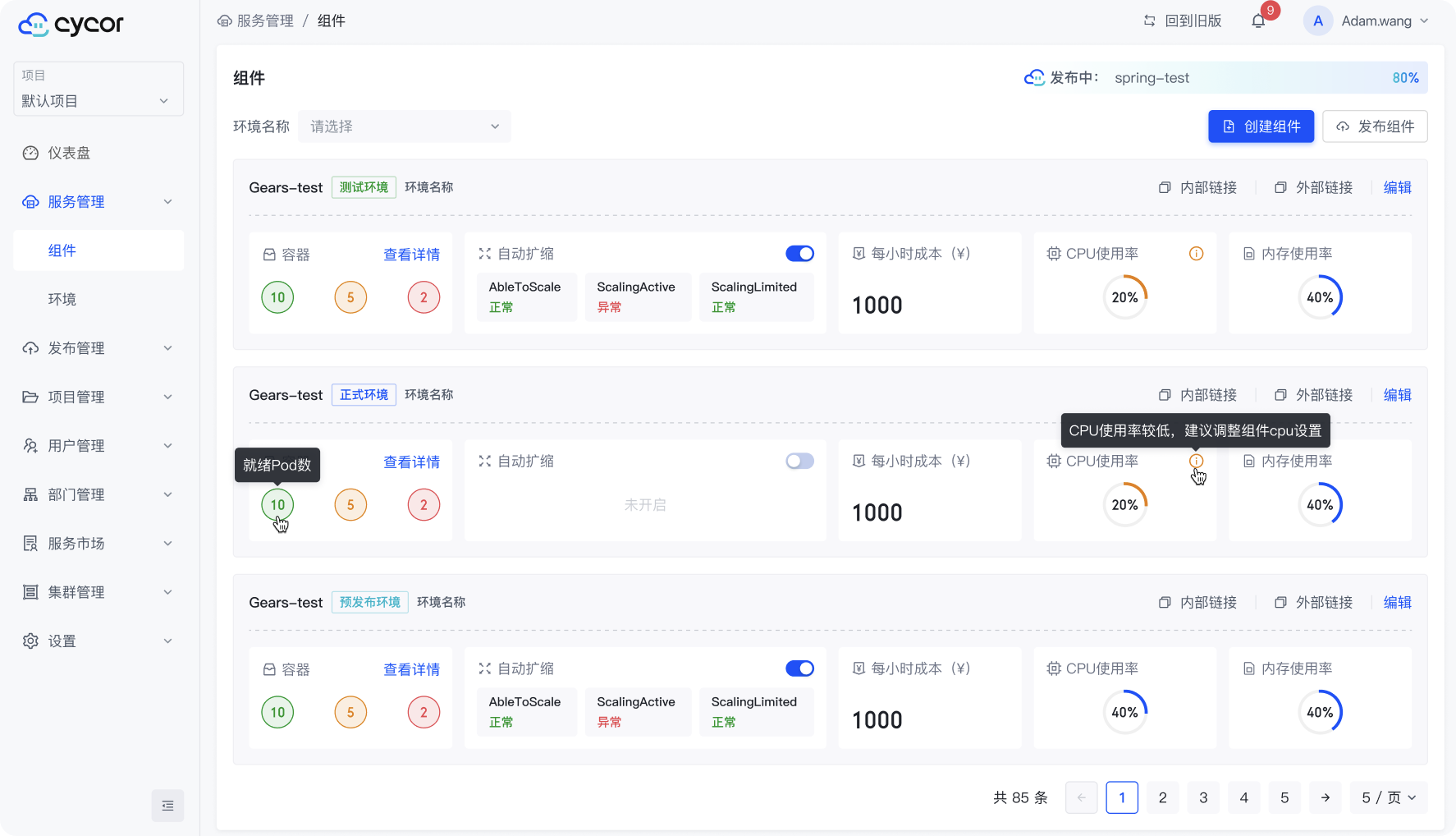Open the notification bell
This screenshot has width=1456, height=836.
[1257, 21]
